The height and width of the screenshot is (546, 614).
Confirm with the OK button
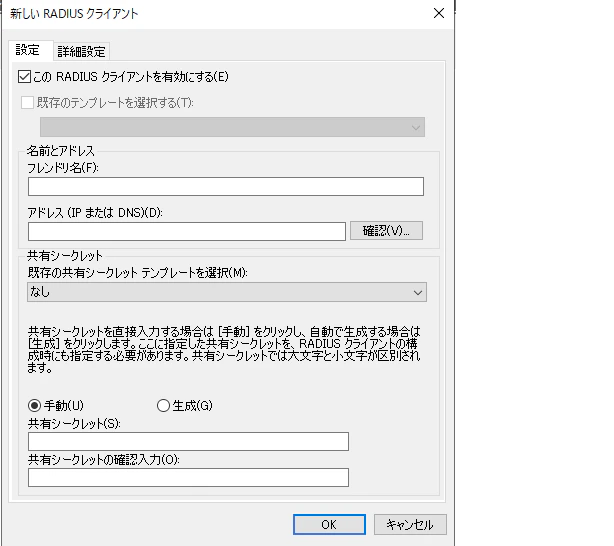[x=329, y=524]
